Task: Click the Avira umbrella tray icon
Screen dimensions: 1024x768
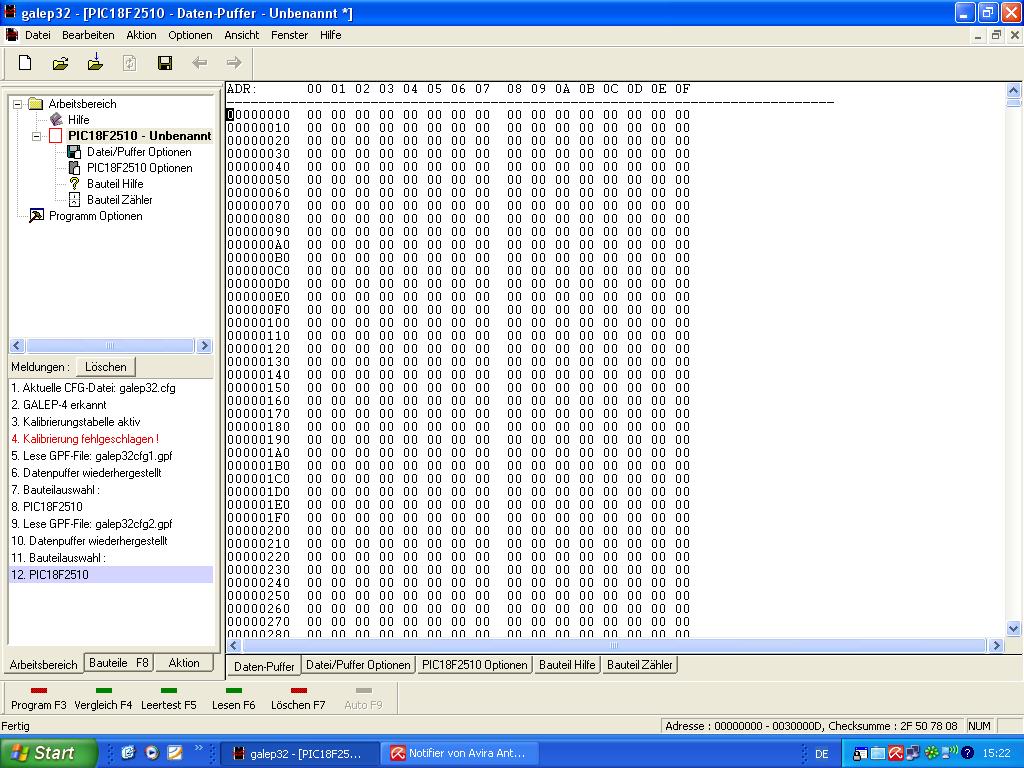Action: coord(895,754)
